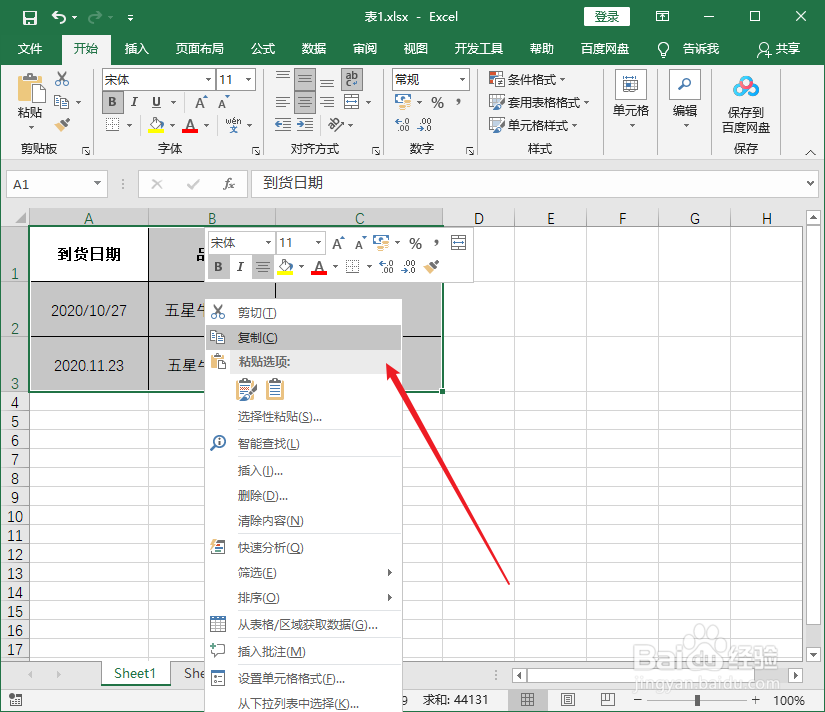This screenshot has width=825, height=712.
Task: Open 套用表格格式 table format dropdown
Action: [x=539, y=102]
